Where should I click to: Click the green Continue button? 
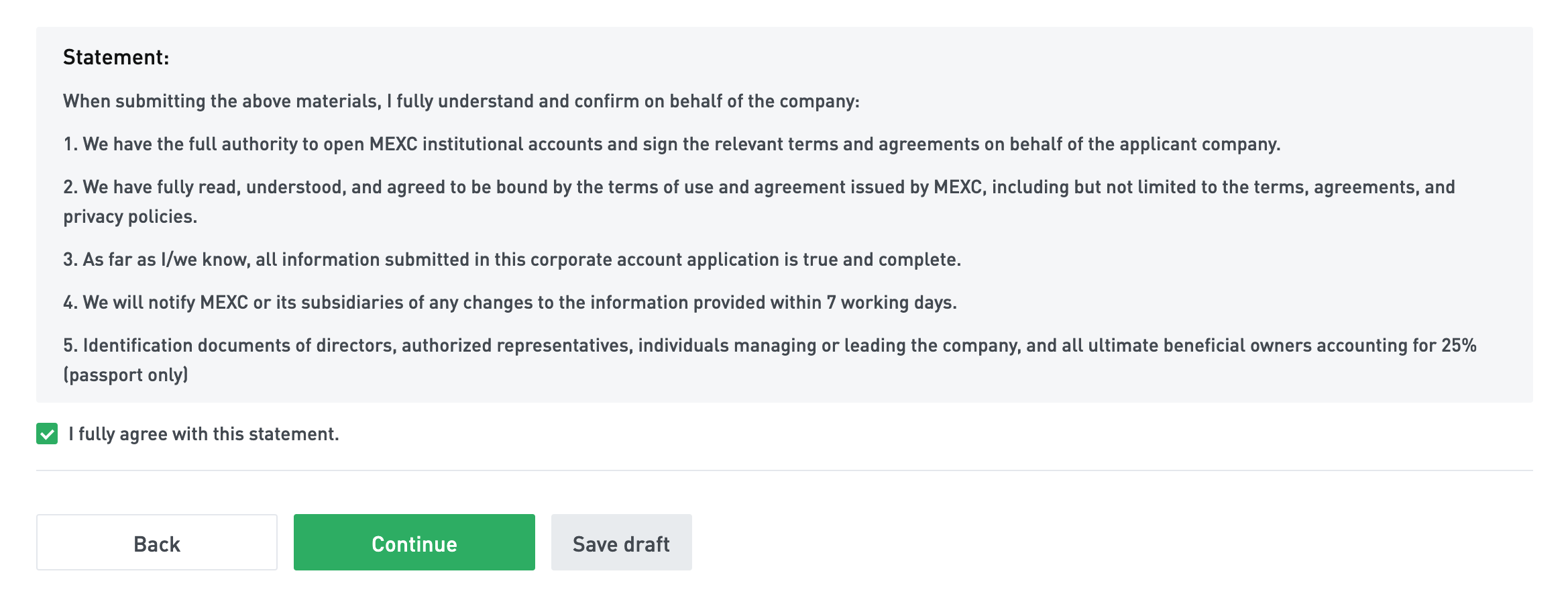click(x=414, y=543)
